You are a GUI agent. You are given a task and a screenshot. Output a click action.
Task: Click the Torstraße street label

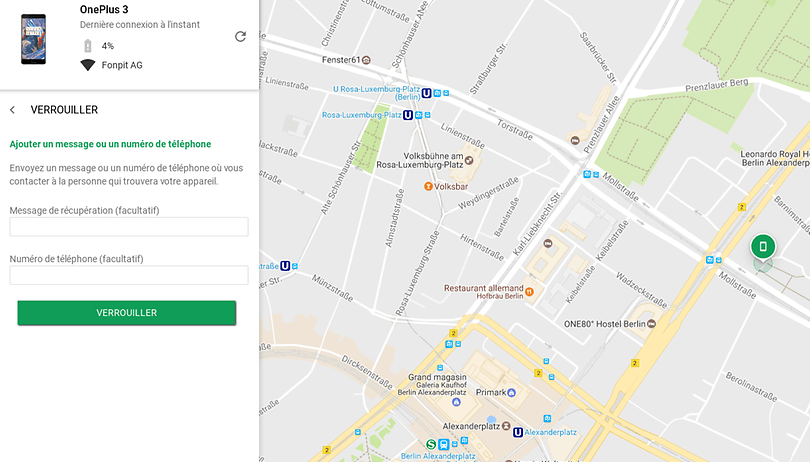[x=515, y=130]
